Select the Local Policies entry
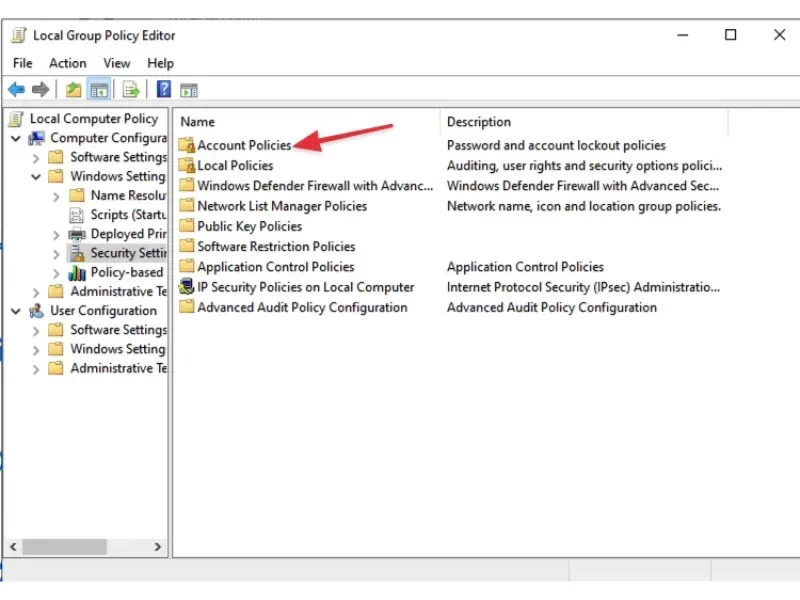The image size is (800, 600). (235, 165)
